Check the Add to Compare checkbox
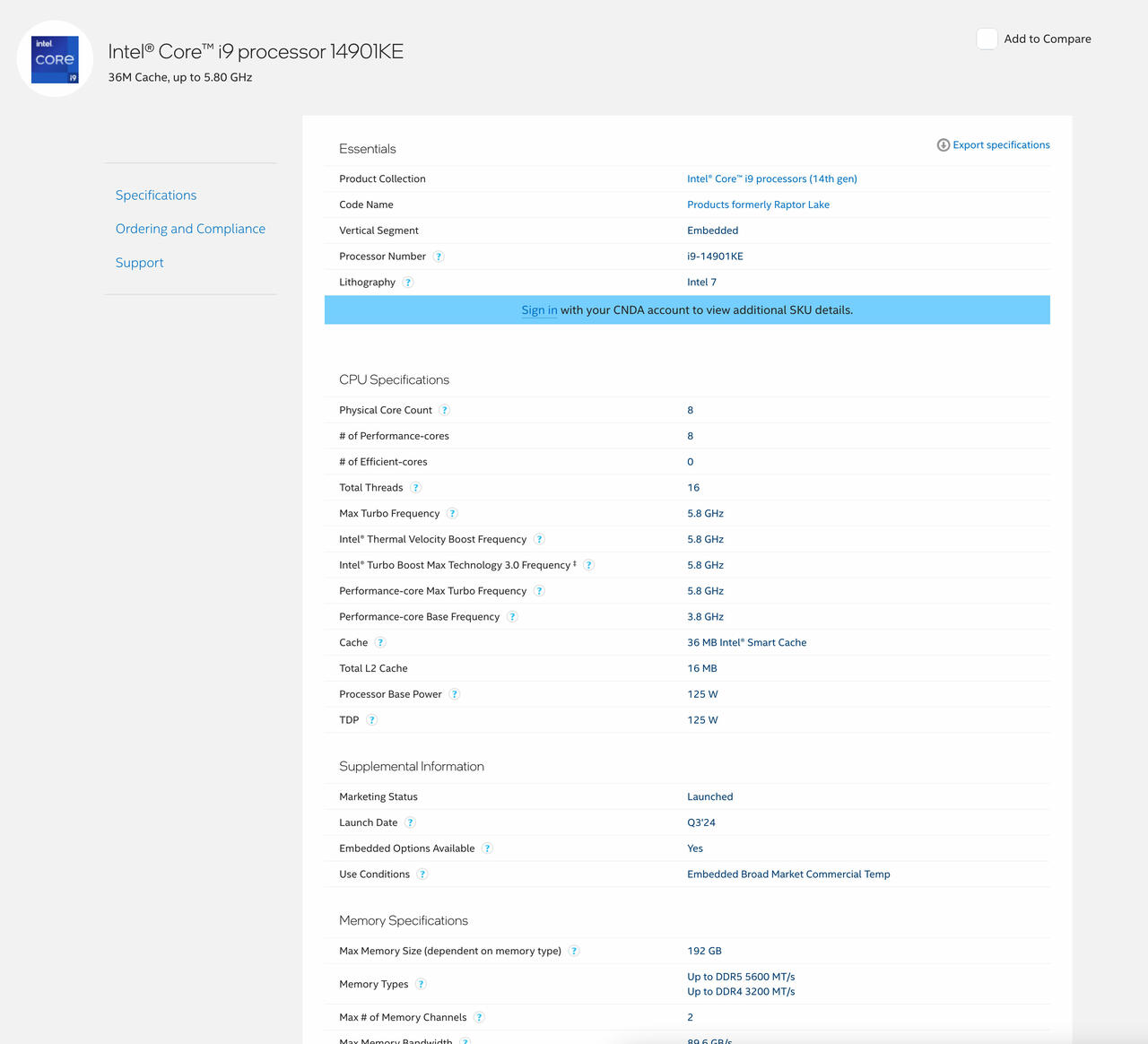Screen dimensions: 1148x1044 coord(987,39)
